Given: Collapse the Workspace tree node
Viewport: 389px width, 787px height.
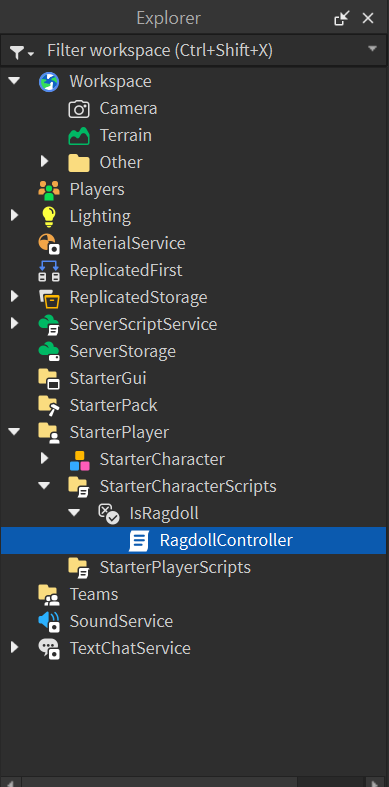Looking at the screenshot, I should (x=15, y=81).
